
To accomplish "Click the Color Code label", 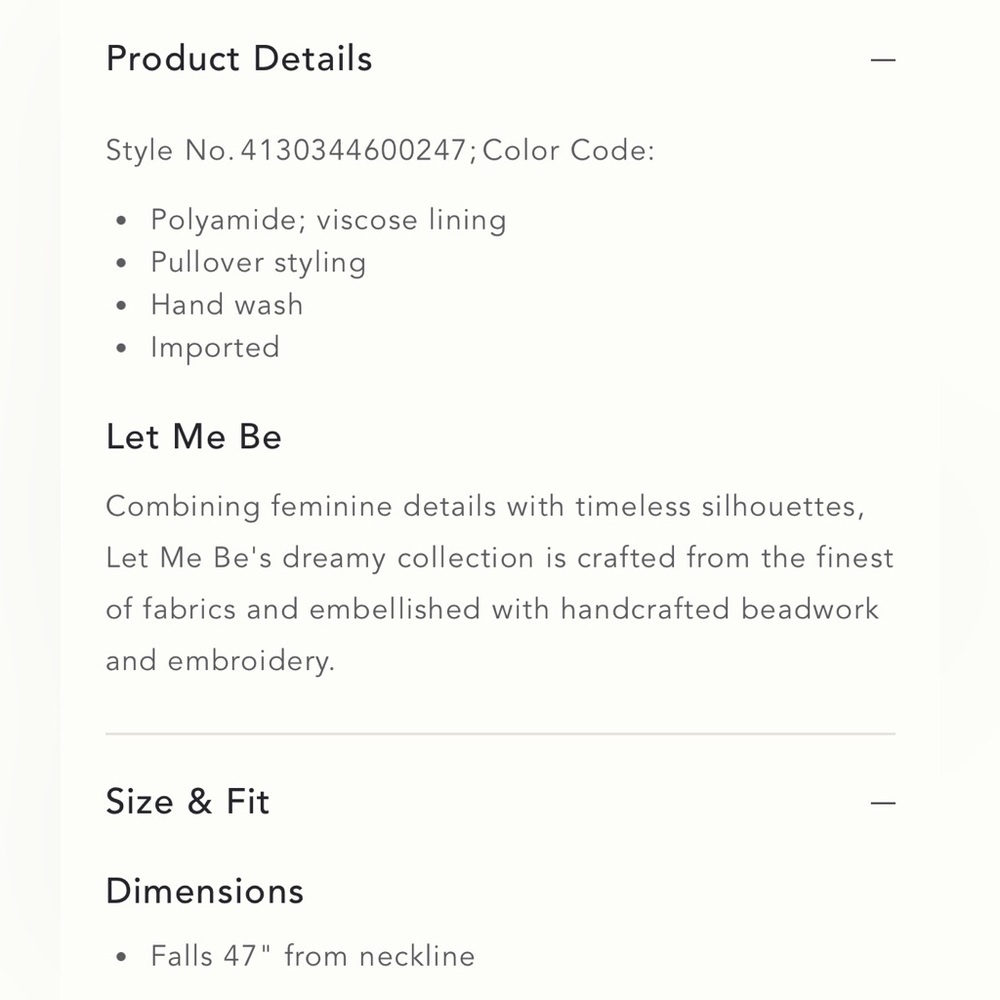I will [568, 151].
